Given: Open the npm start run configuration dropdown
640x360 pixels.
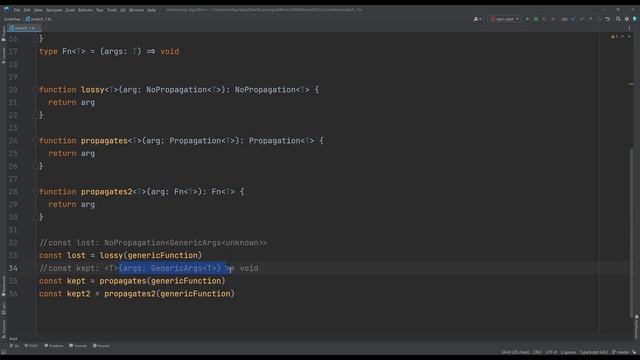Looking at the screenshot, I should click(x=504, y=19).
